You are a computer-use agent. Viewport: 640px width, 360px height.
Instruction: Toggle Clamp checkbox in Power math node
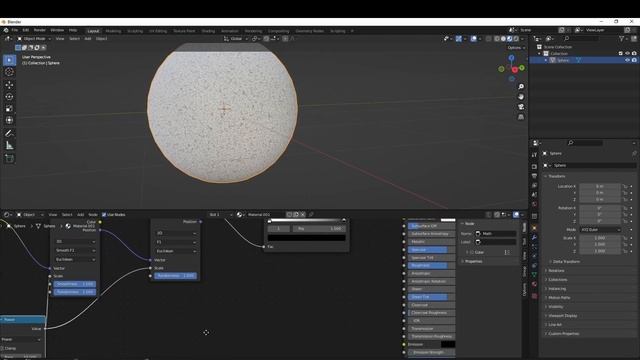(2, 349)
